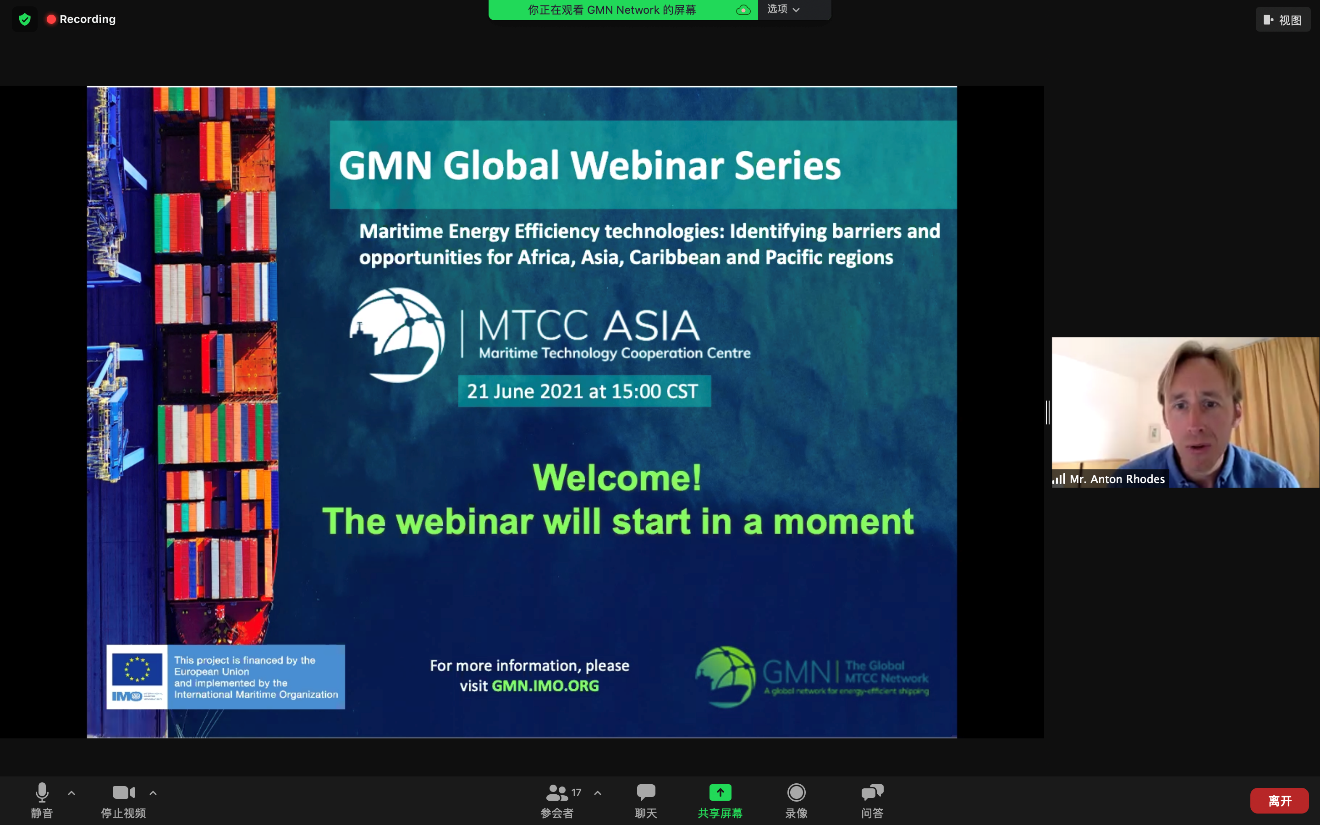Expand video options arrow beside 停止视频
The height and width of the screenshot is (825, 1320).
click(x=153, y=793)
